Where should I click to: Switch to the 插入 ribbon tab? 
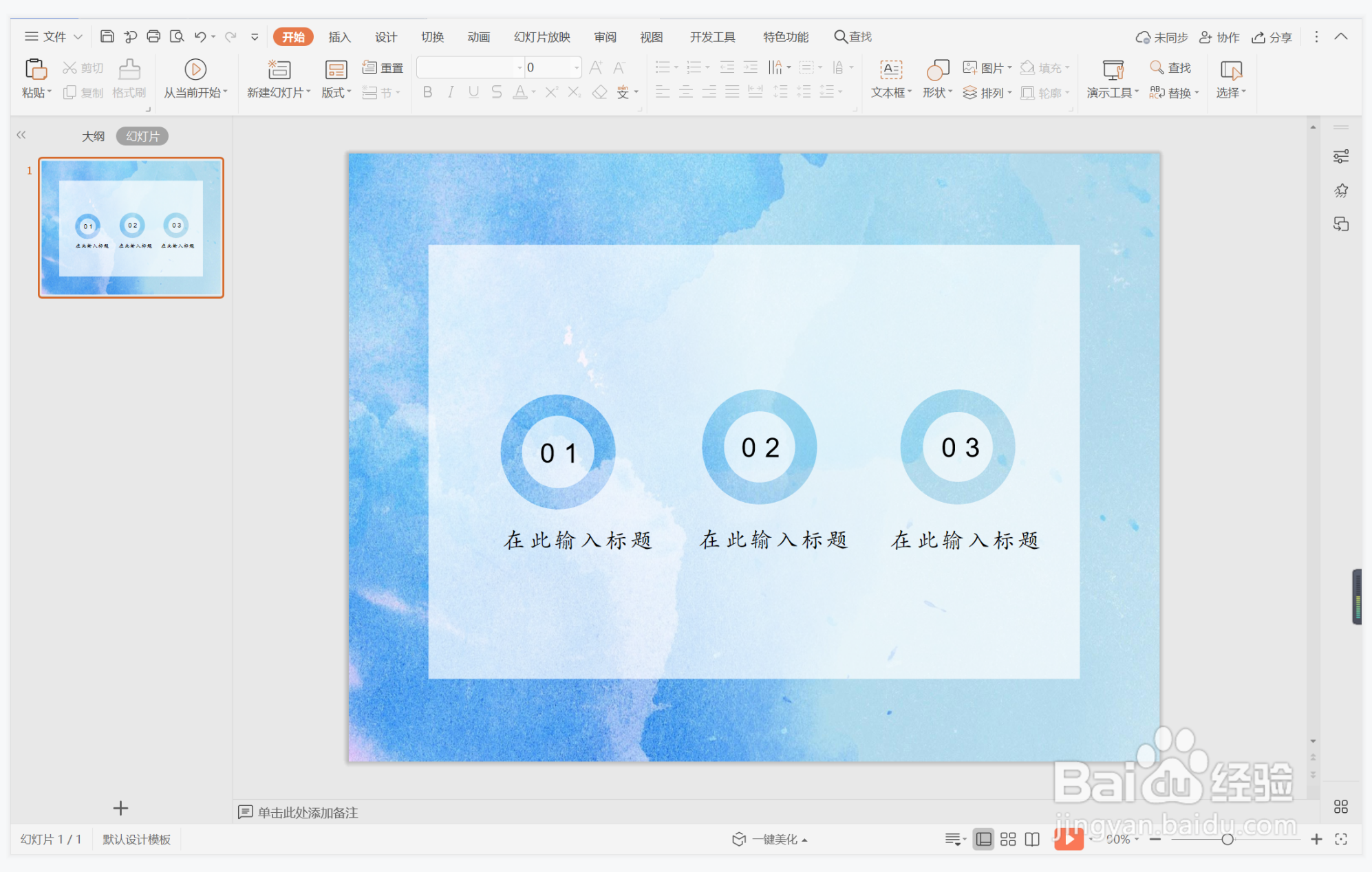coord(339,36)
